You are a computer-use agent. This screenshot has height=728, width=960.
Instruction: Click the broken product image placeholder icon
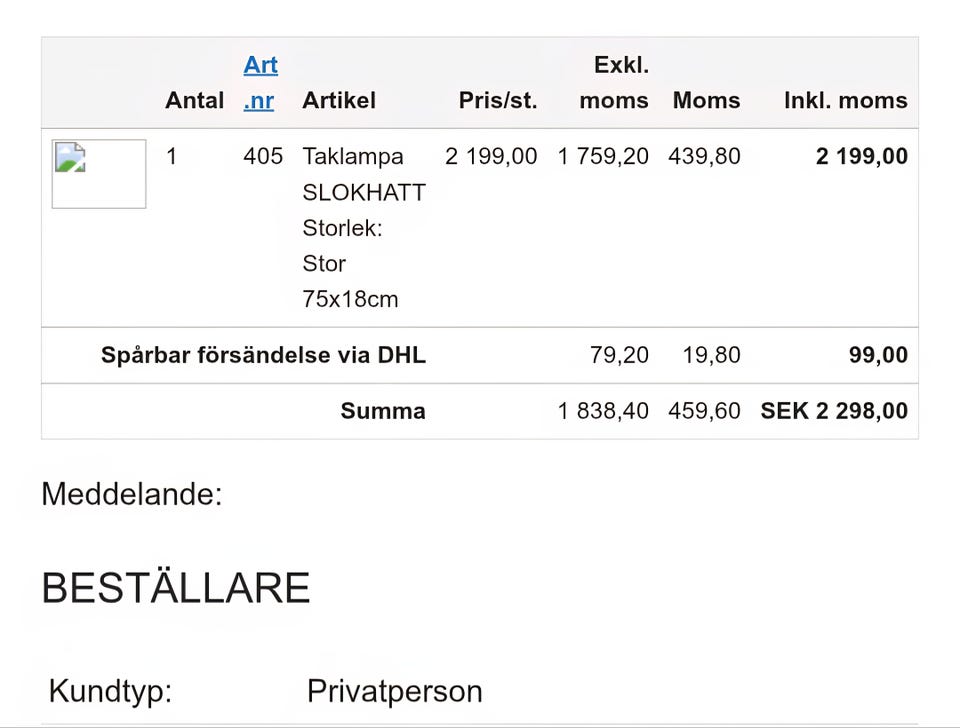pos(70,158)
